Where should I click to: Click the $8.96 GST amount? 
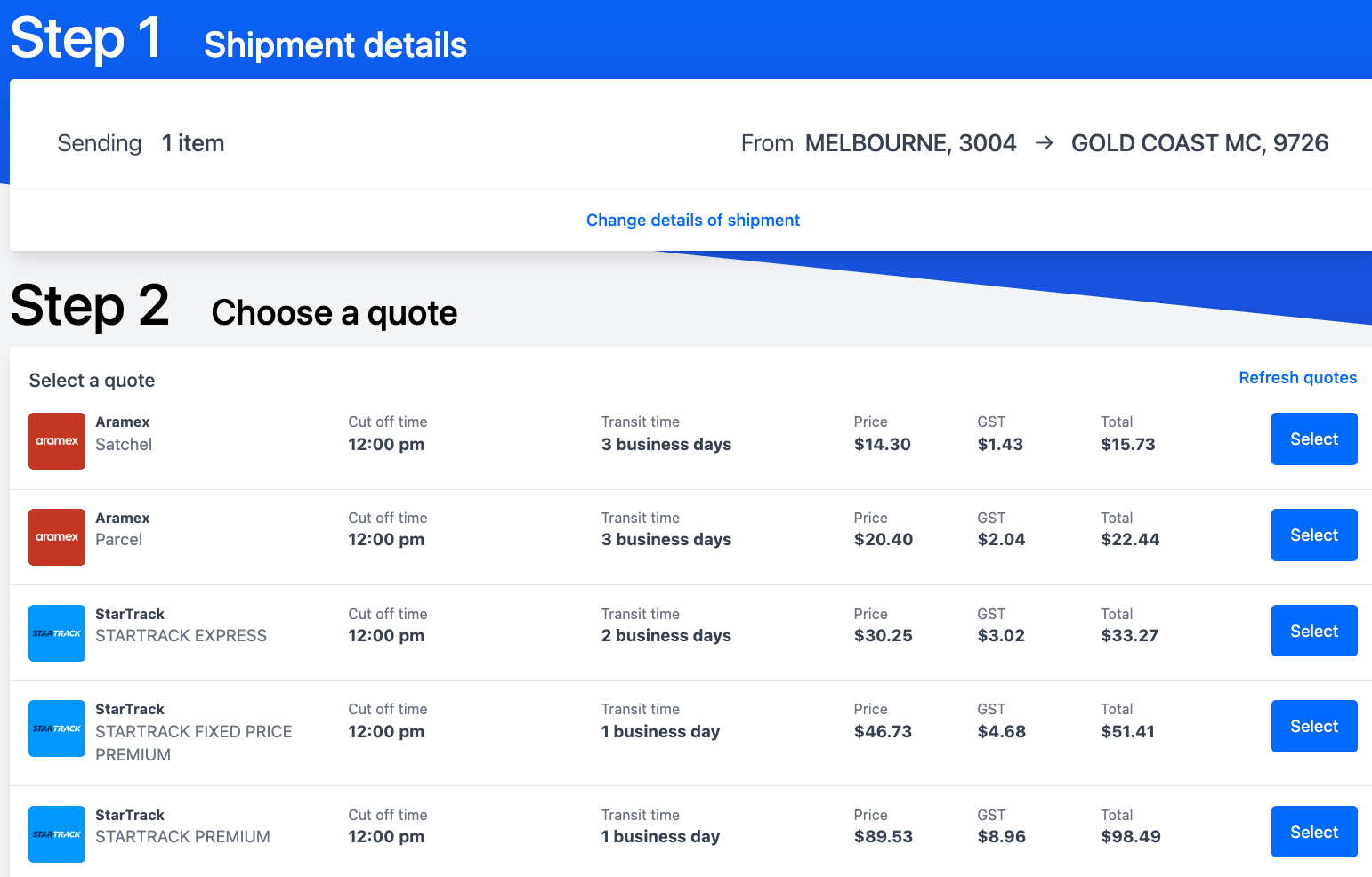click(x=1002, y=836)
